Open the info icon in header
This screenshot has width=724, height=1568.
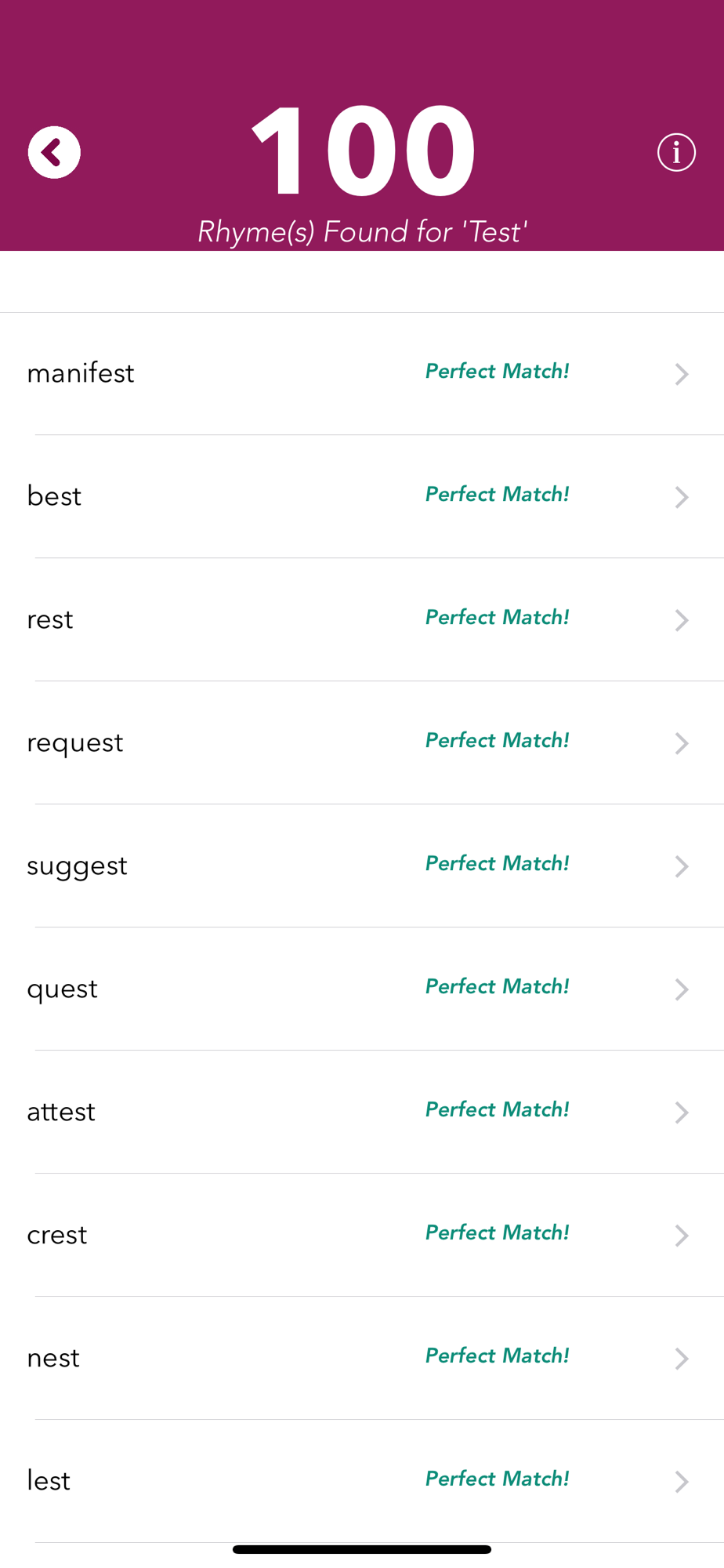point(676,152)
